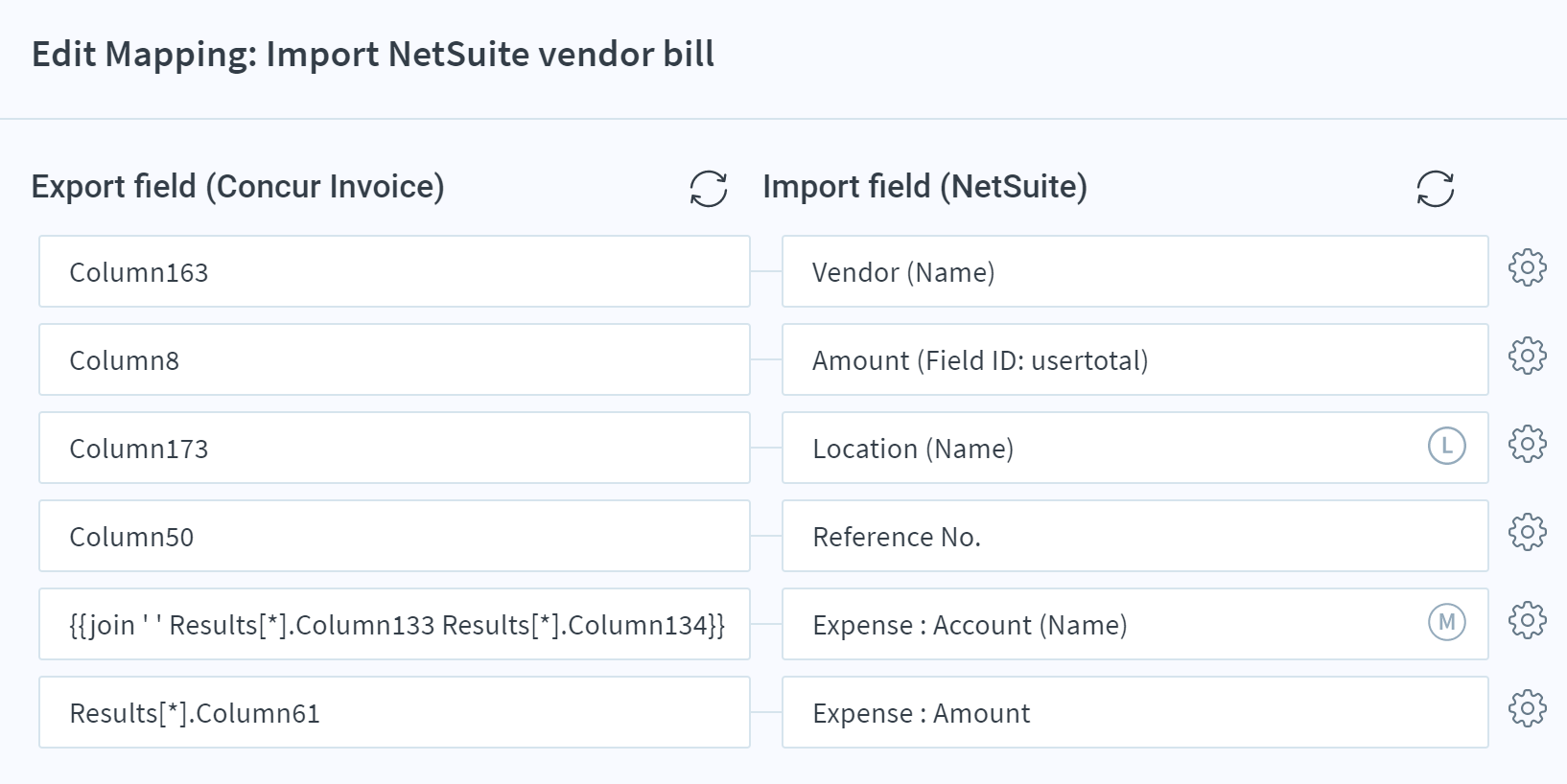Viewport: 1567px width, 784px height.
Task: Open settings gear for Reference No. mapping
Action: (1528, 532)
